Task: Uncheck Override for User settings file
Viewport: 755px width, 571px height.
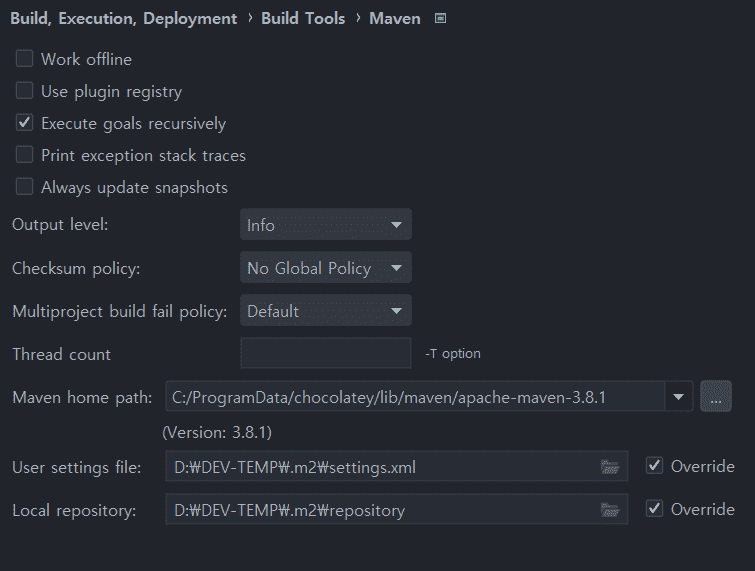Action: pos(654,466)
